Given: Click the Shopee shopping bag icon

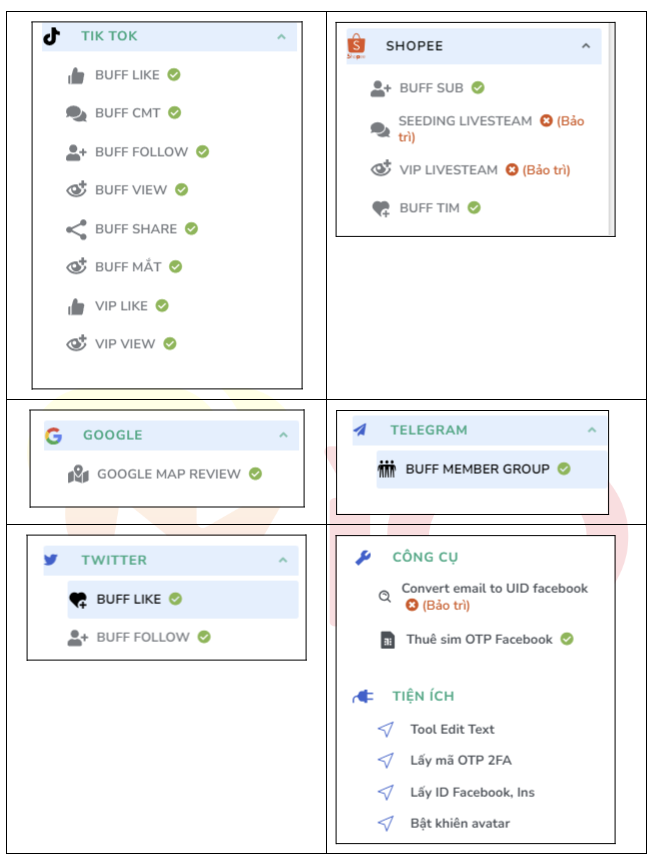Looking at the screenshot, I should coord(356,45).
